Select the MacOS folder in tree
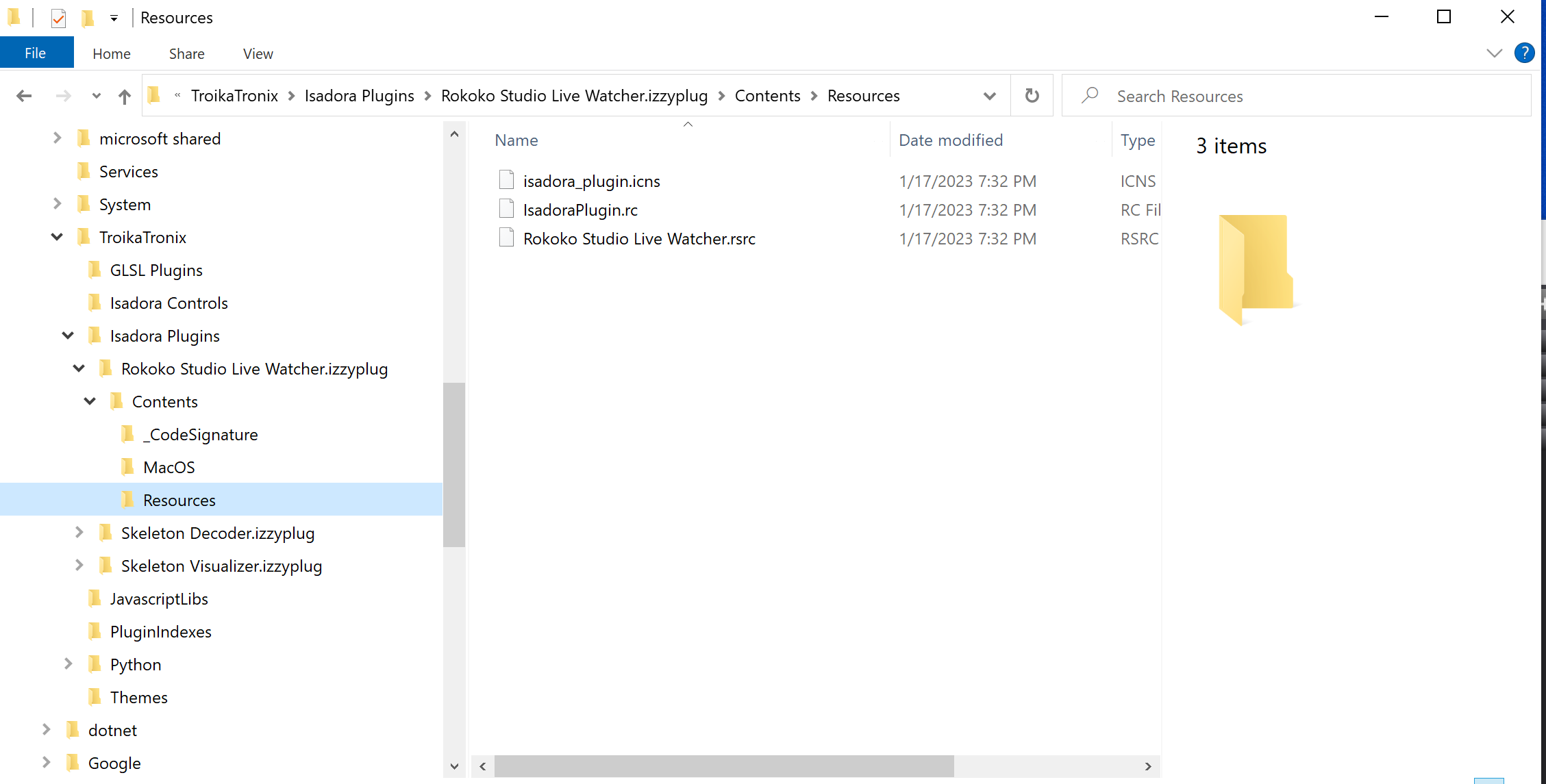The image size is (1546, 784). point(169,468)
